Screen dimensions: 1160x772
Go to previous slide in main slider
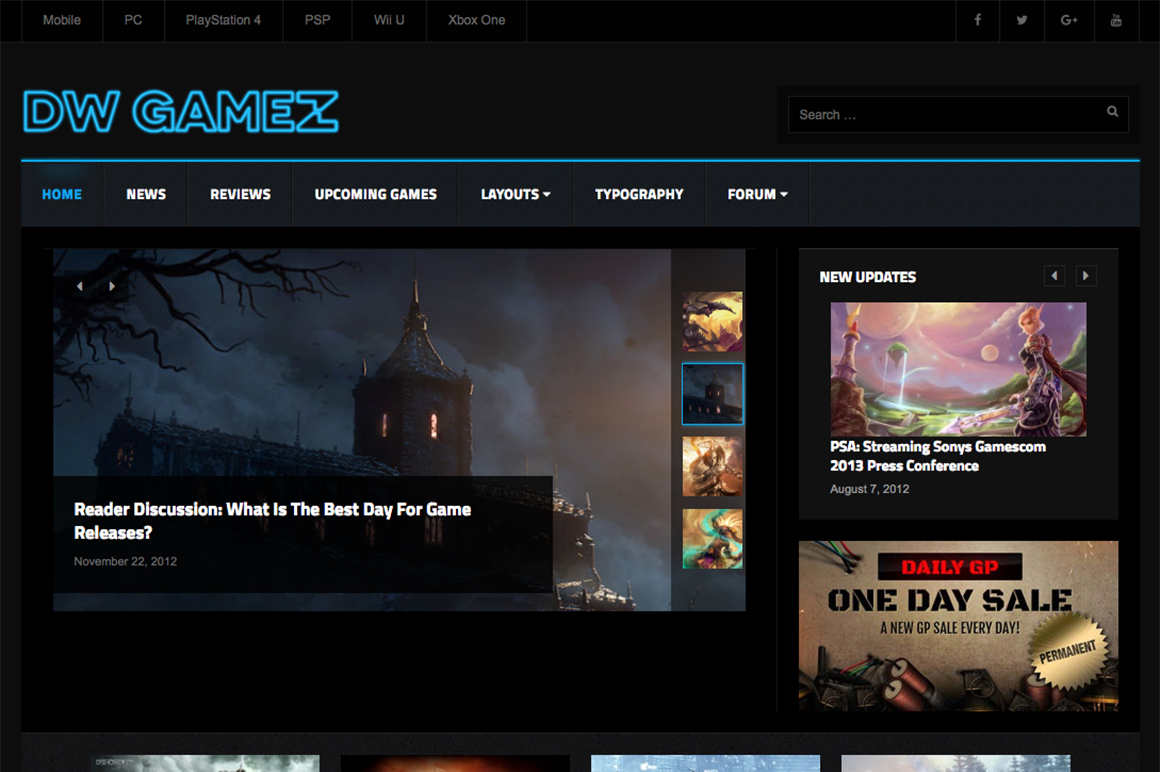(80, 286)
